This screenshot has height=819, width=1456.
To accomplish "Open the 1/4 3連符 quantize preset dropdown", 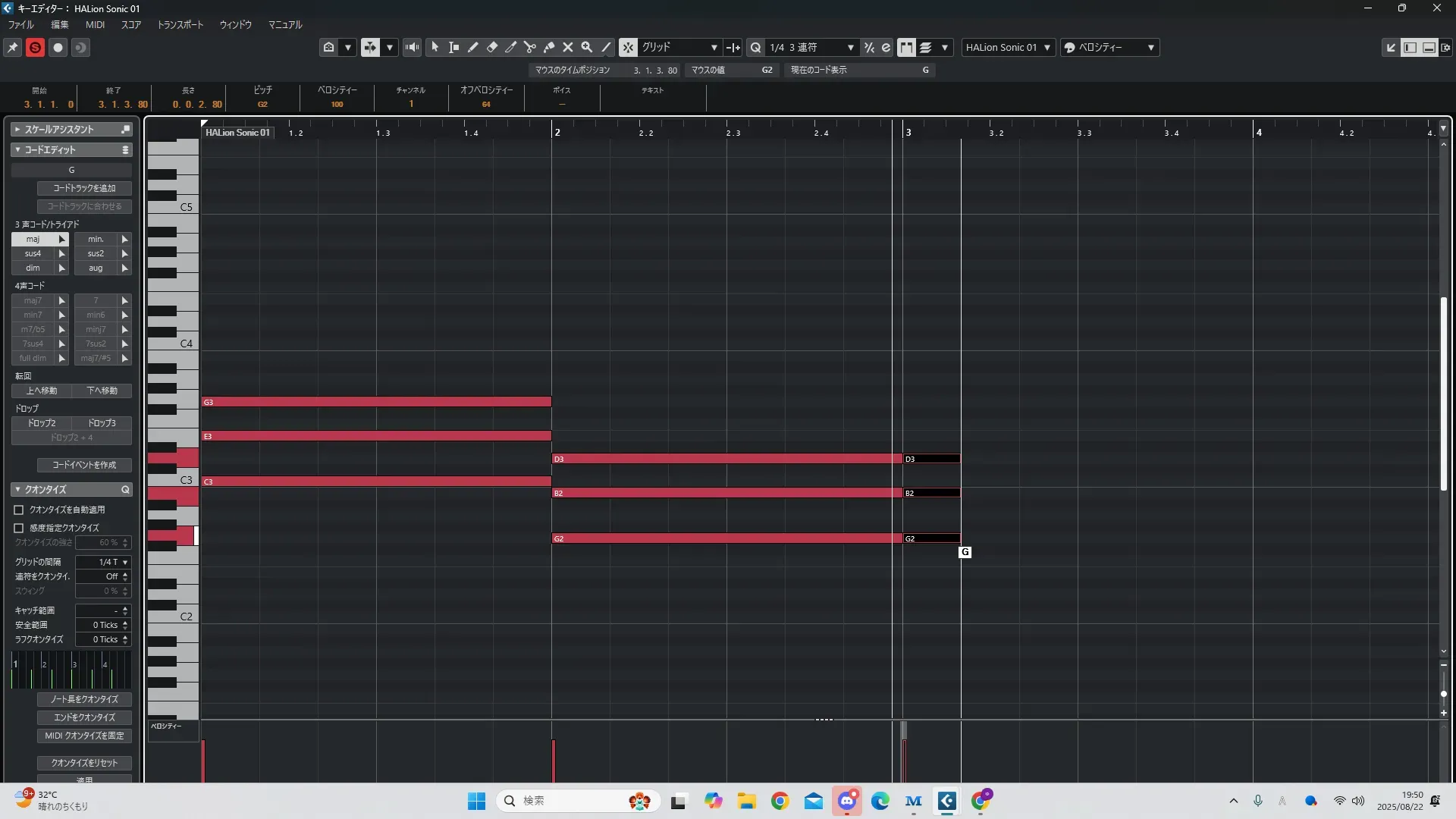I will coord(811,47).
